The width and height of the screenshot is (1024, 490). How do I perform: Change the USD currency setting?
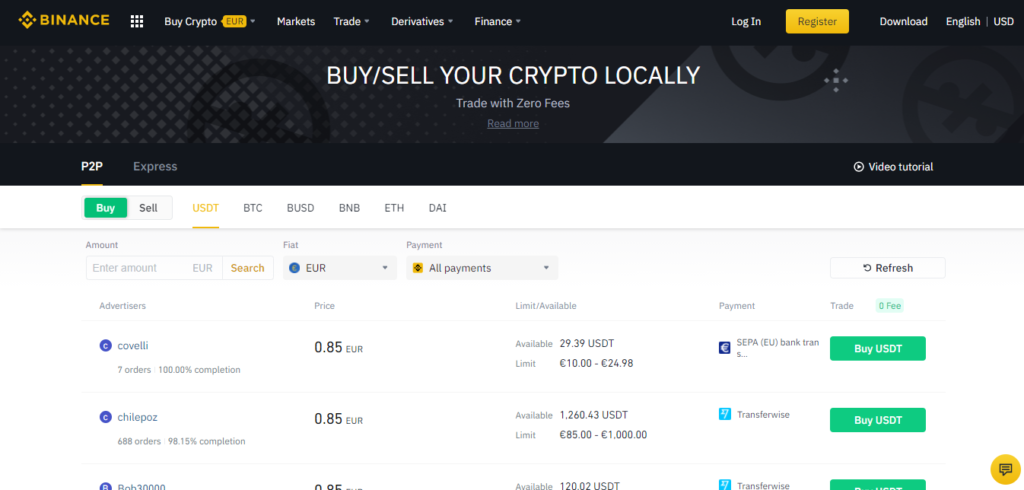(x=1003, y=22)
